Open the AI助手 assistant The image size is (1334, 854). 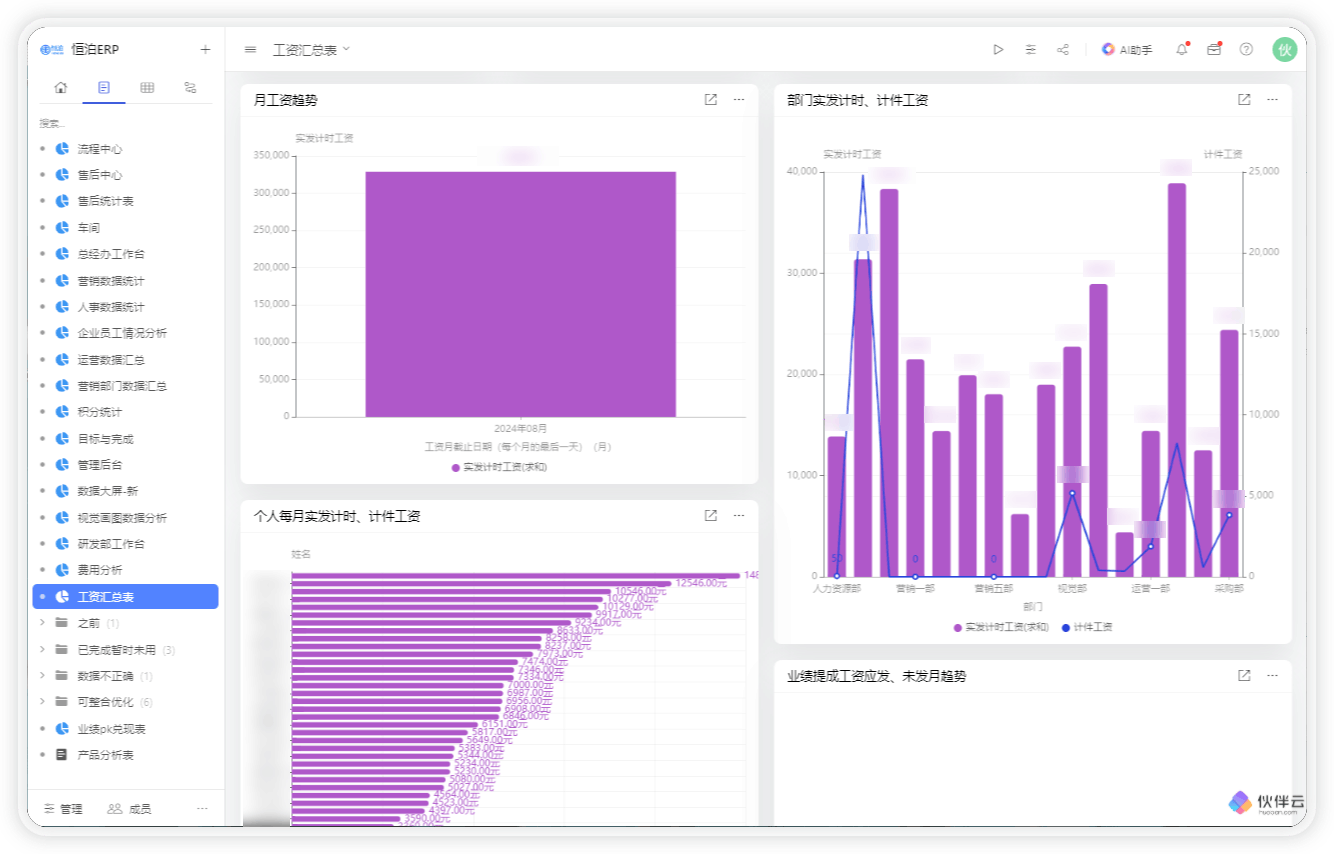tap(1127, 49)
